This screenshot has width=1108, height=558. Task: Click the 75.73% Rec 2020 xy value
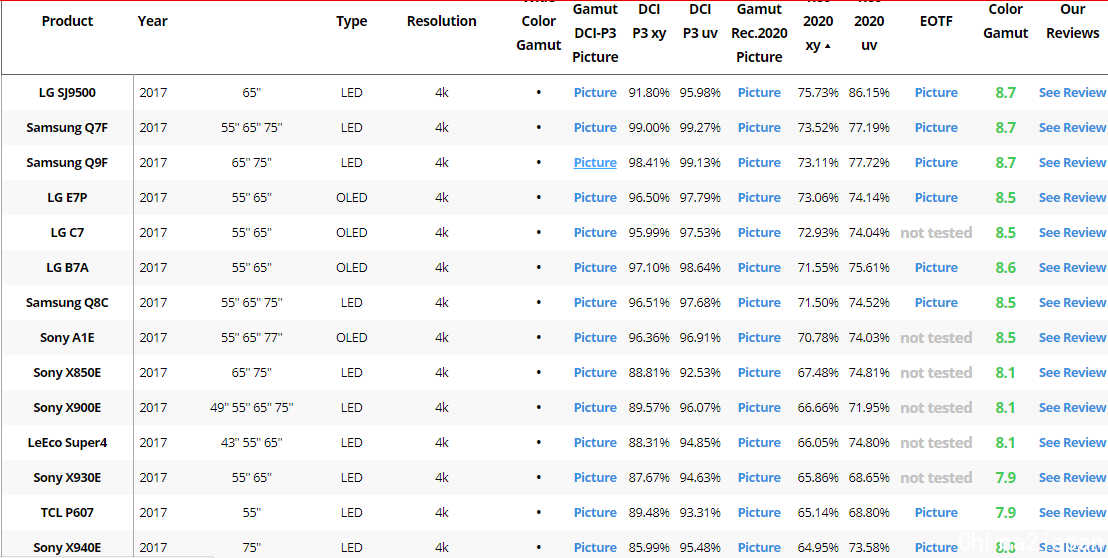[x=818, y=93]
